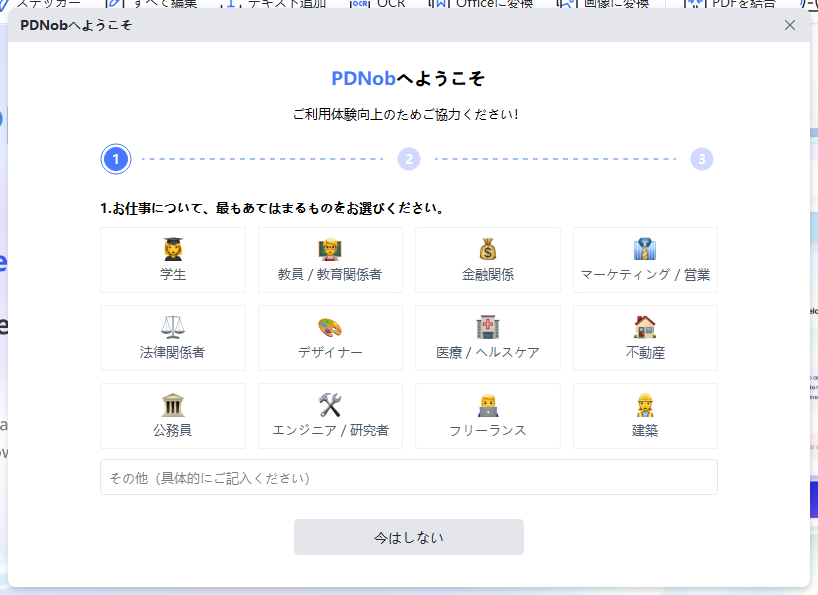Pick the 金融関係 money bag icon
Screen dimensions: 818x595
pyautogui.click(x=487, y=249)
